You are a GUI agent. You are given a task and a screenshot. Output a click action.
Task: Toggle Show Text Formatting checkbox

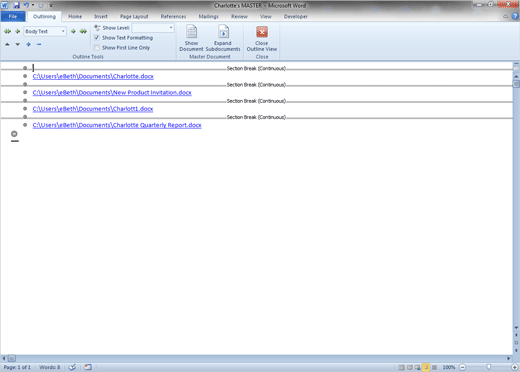coord(97,38)
